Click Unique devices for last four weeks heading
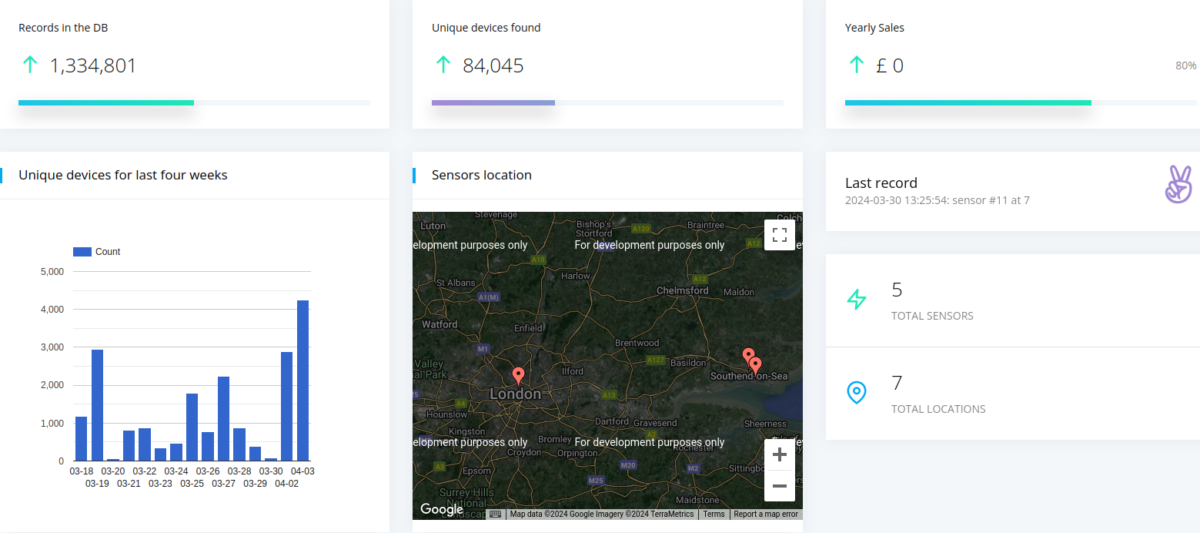 [123, 175]
